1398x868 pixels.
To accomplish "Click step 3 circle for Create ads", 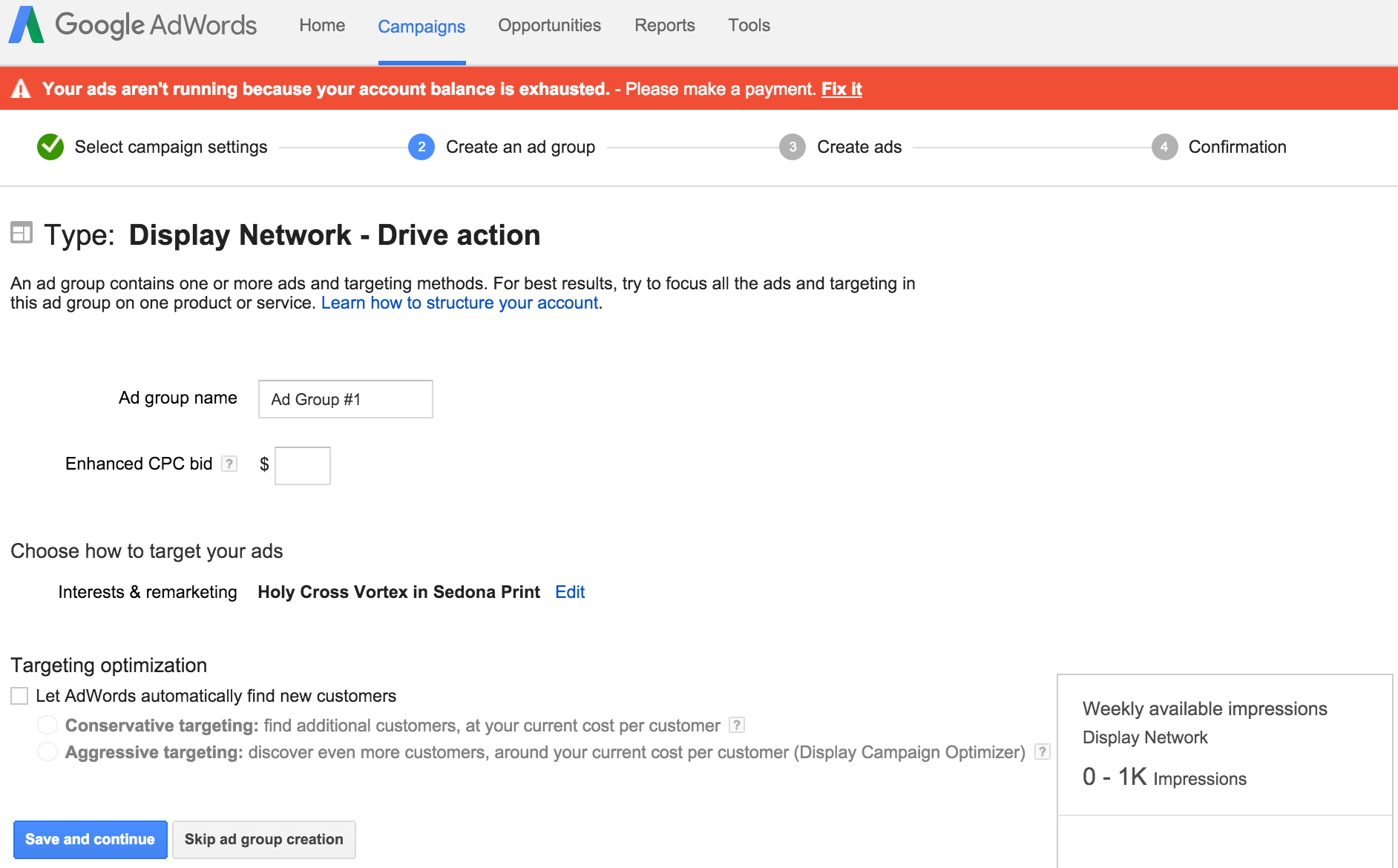I will pyautogui.click(x=792, y=147).
